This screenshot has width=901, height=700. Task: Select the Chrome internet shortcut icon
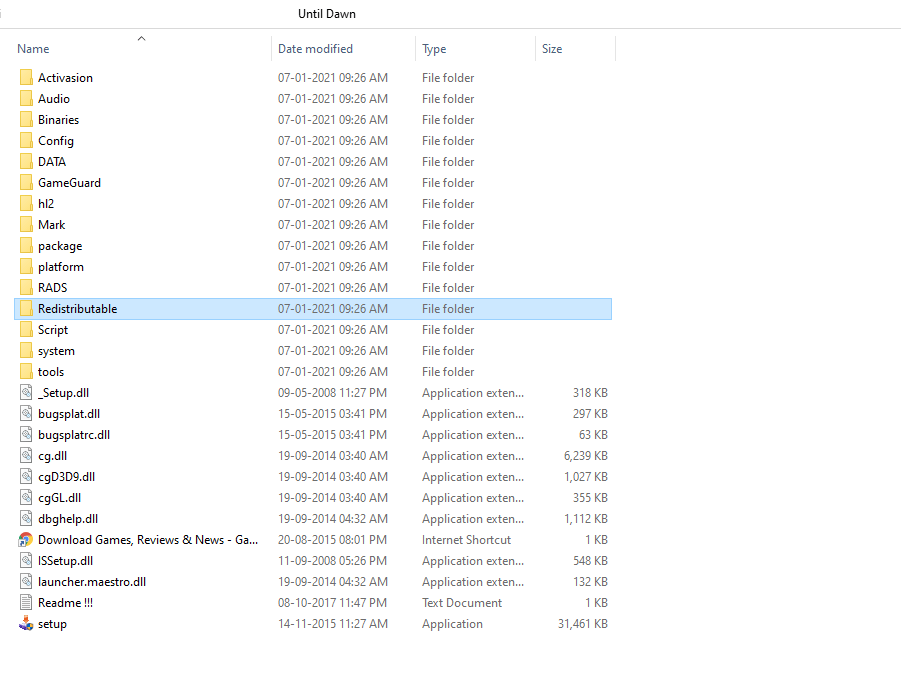click(x=26, y=540)
